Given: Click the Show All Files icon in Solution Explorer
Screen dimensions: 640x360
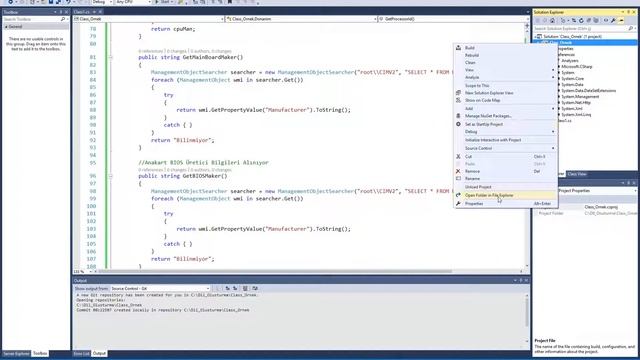Looking at the screenshot, I should click(x=596, y=20).
